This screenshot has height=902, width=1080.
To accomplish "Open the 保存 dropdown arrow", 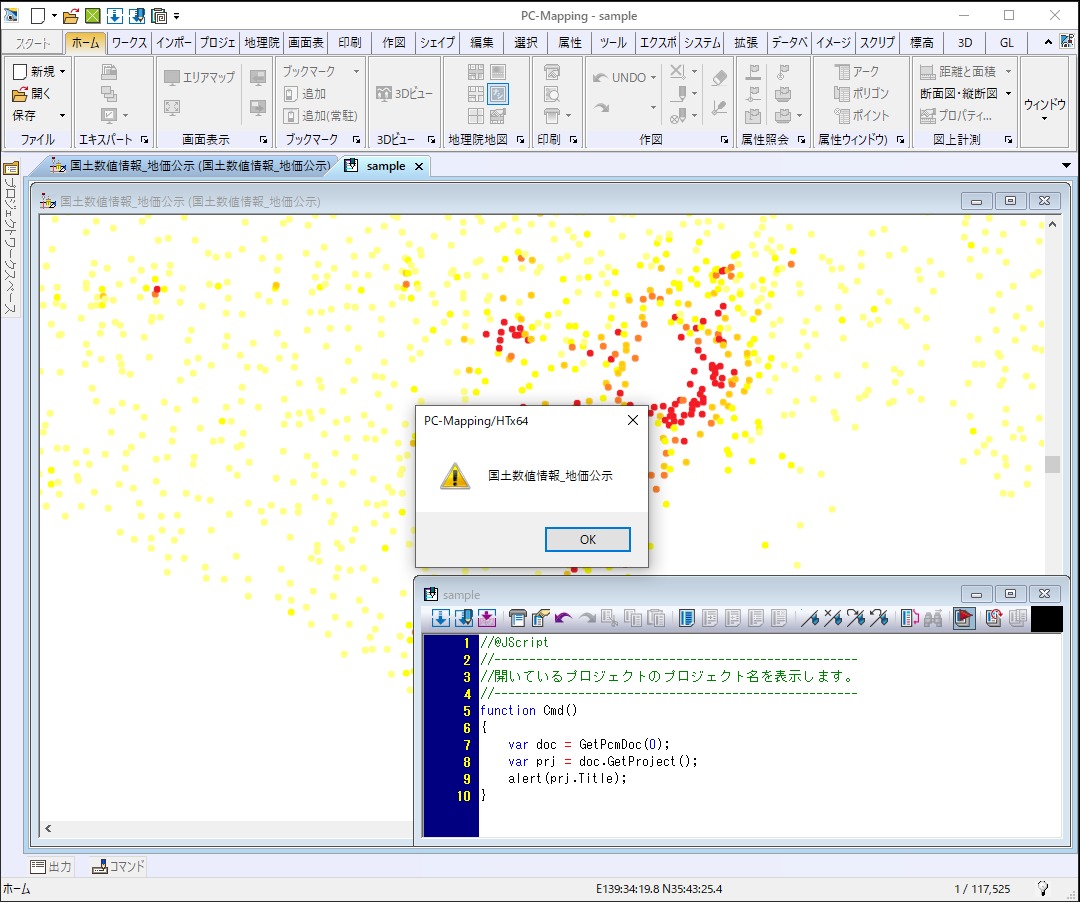I will (x=63, y=116).
